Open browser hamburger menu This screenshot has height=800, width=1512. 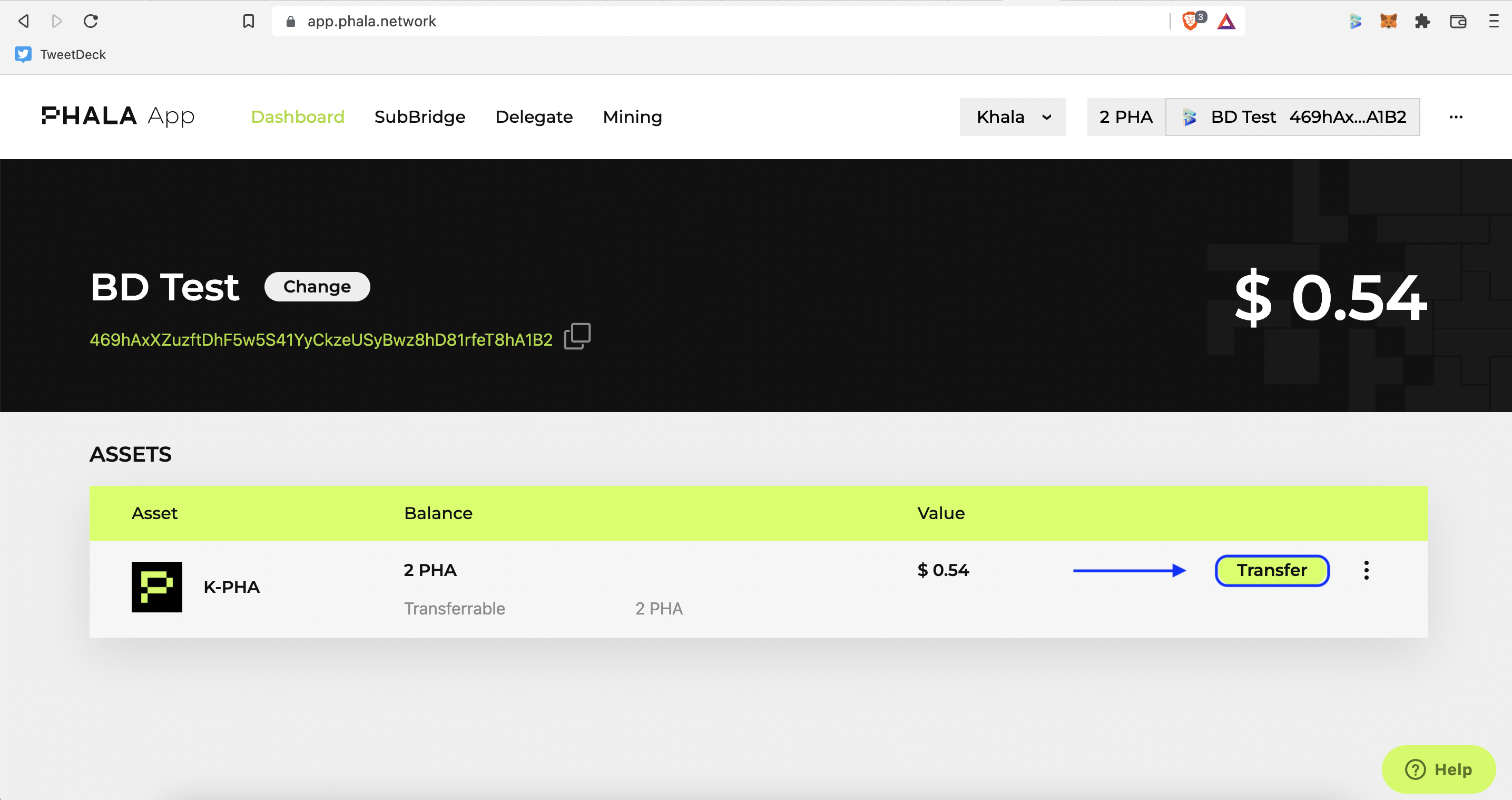point(1494,22)
